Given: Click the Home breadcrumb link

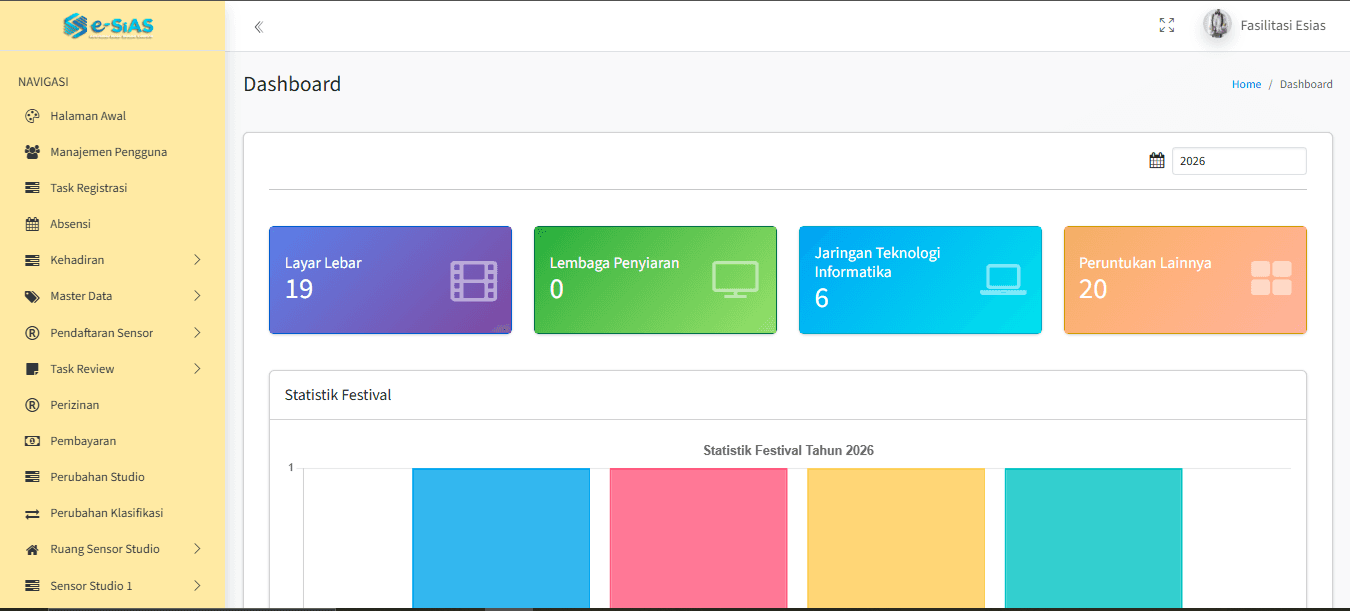Looking at the screenshot, I should point(1246,85).
